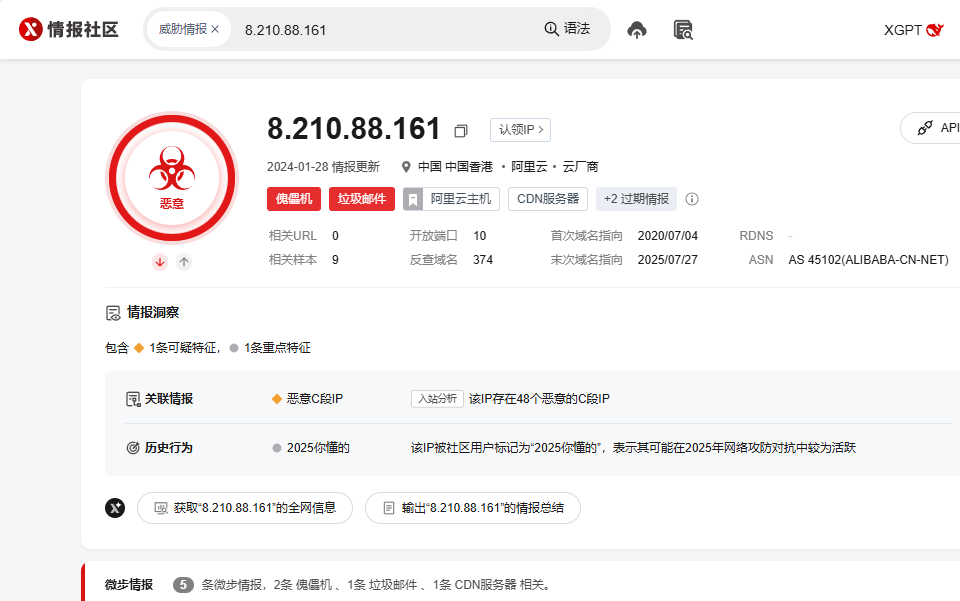Click the 反查域名 count 374
The height and width of the screenshot is (601, 960).
pos(483,260)
